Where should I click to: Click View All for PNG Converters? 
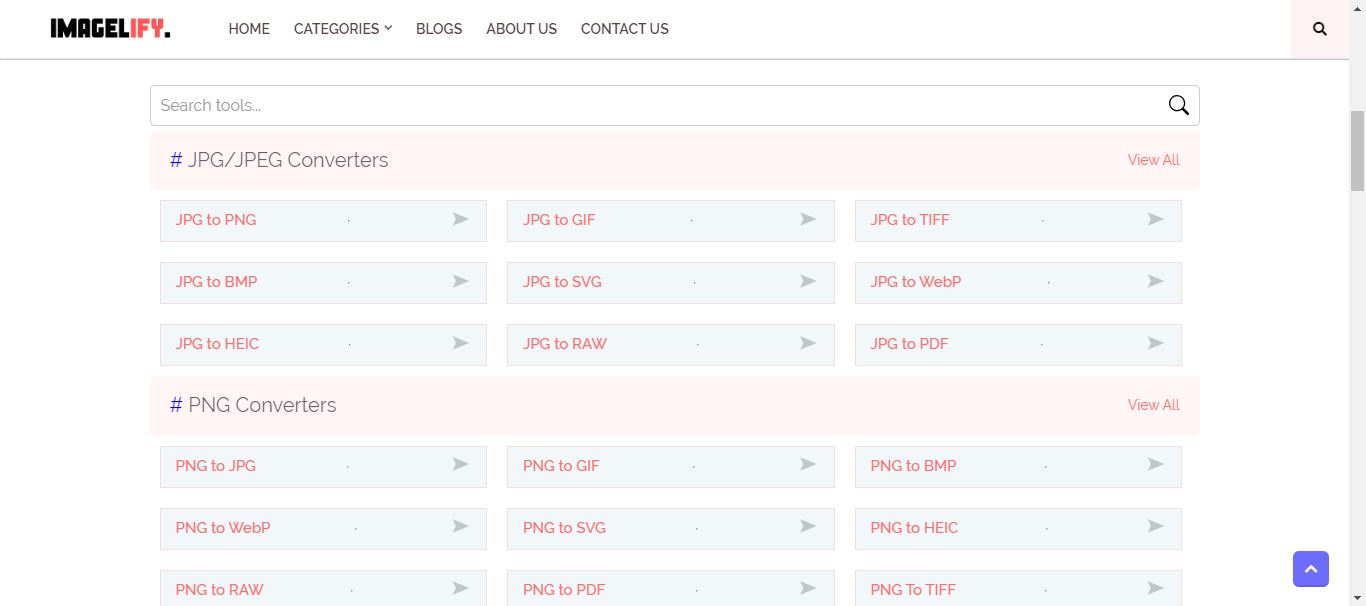(x=1153, y=404)
